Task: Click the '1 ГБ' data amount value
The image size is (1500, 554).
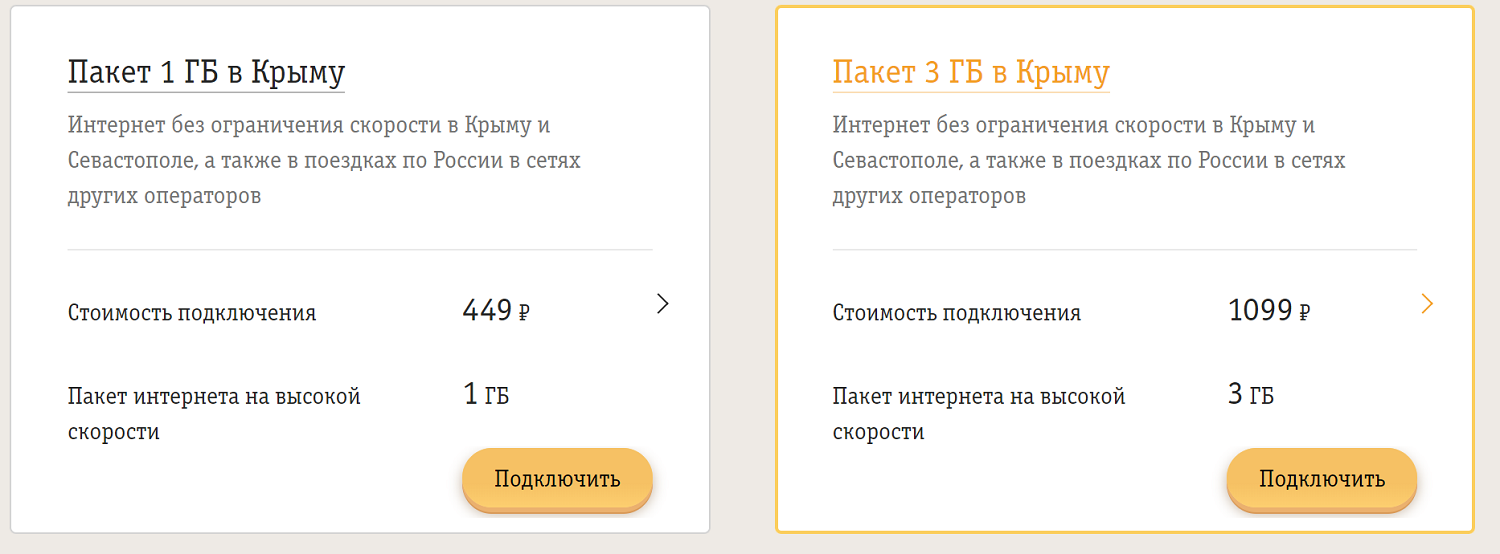Action: pyautogui.click(x=486, y=395)
